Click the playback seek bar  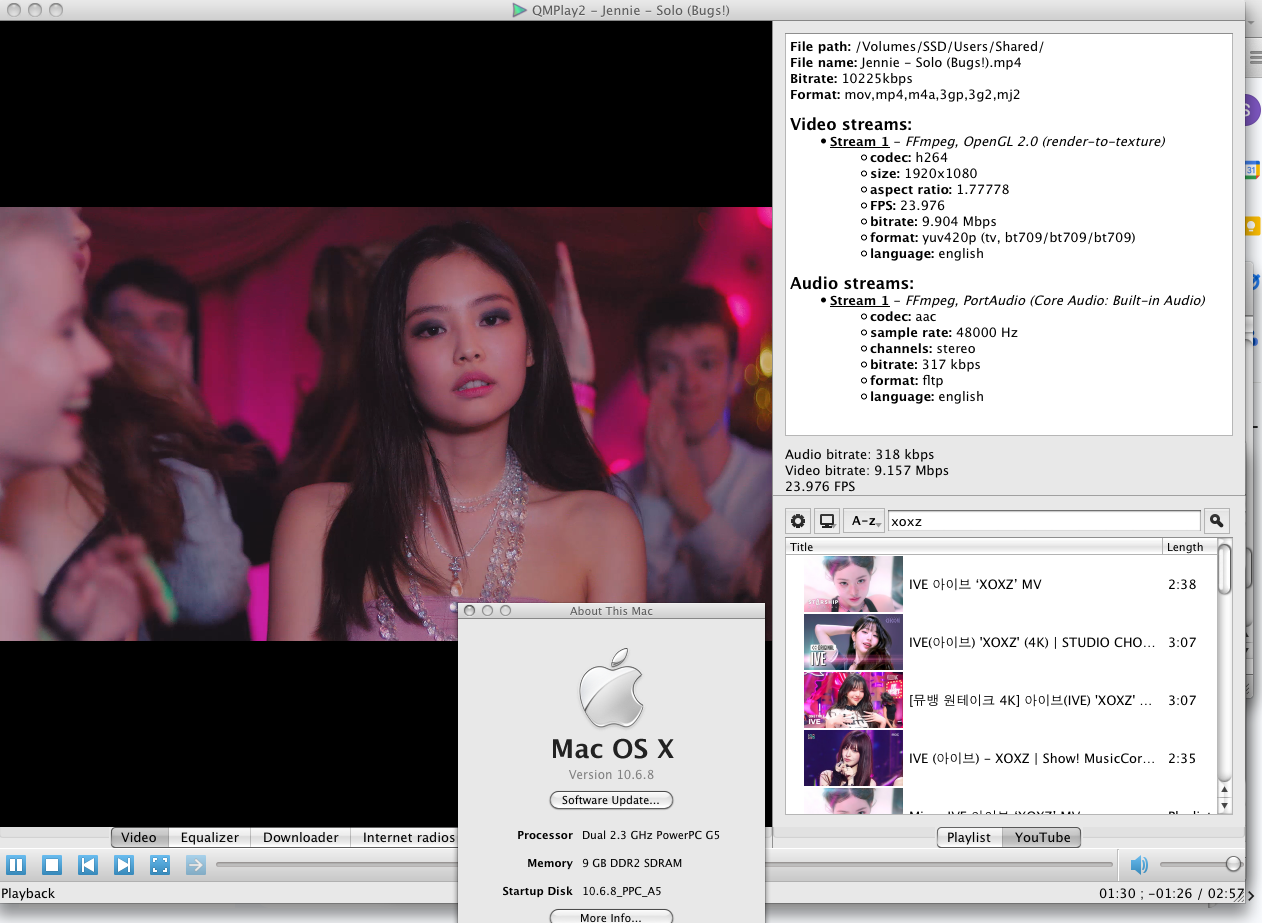(x=663, y=864)
